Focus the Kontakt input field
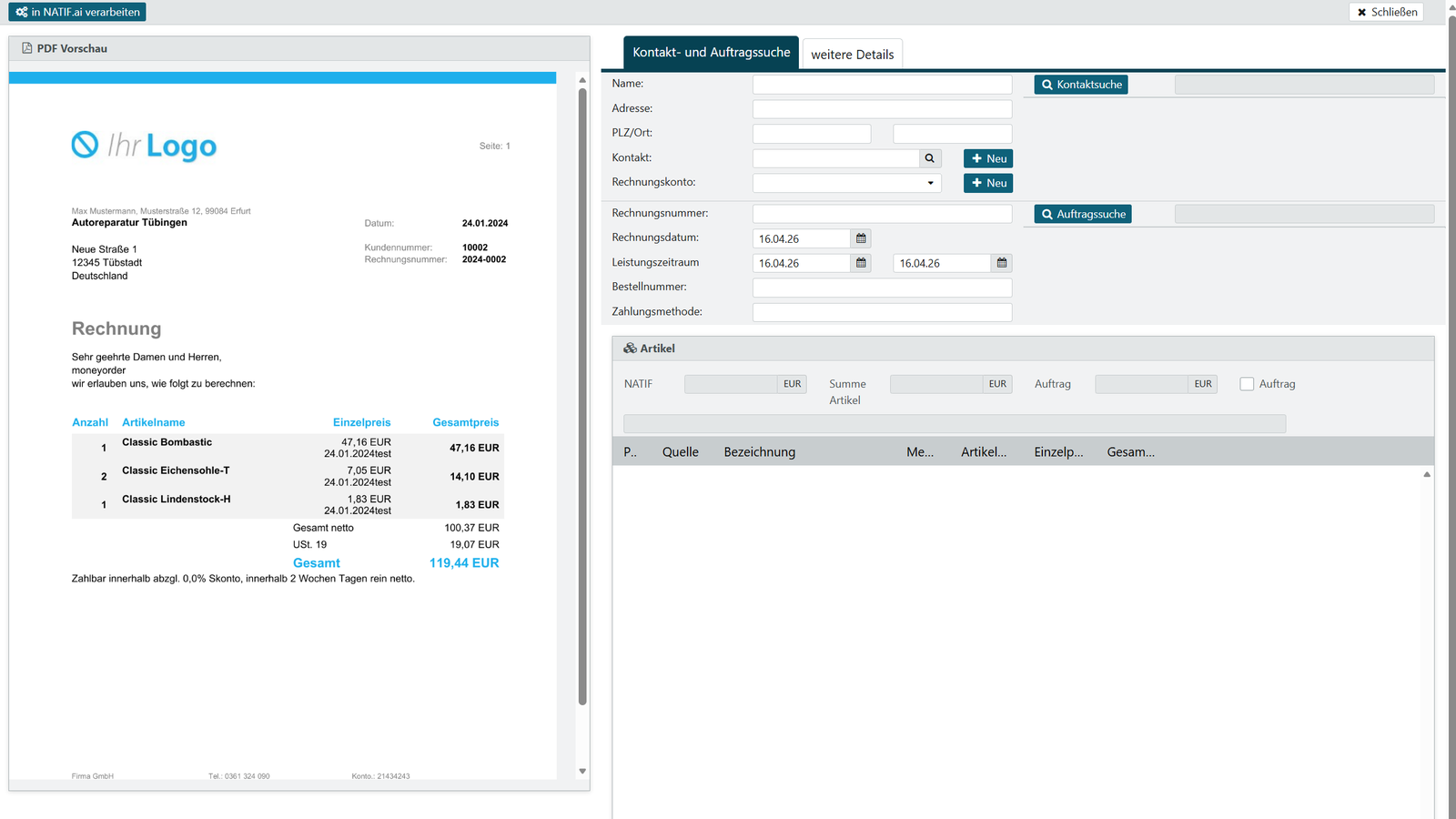 pyautogui.click(x=835, y=158)
